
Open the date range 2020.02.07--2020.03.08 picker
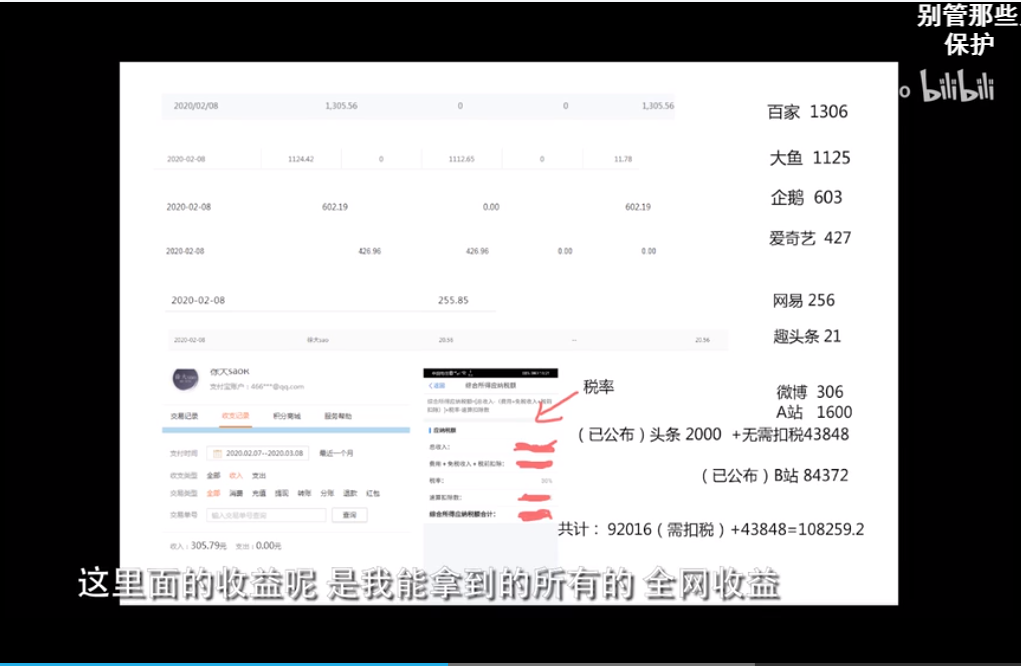click(258, 453)
